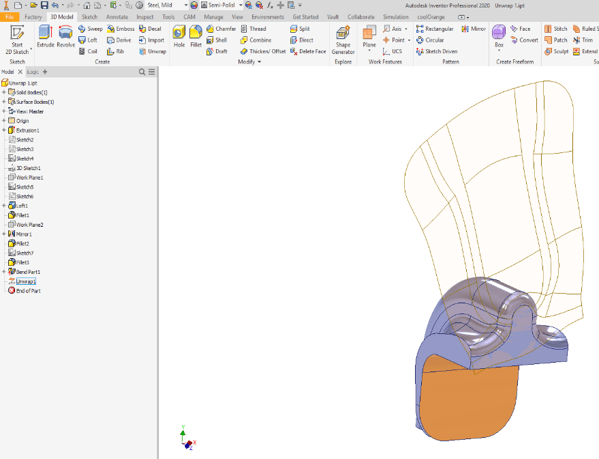Screen dimensions: 599x459
Task: Select the Rib tool
Action: [x=115, y=51]
